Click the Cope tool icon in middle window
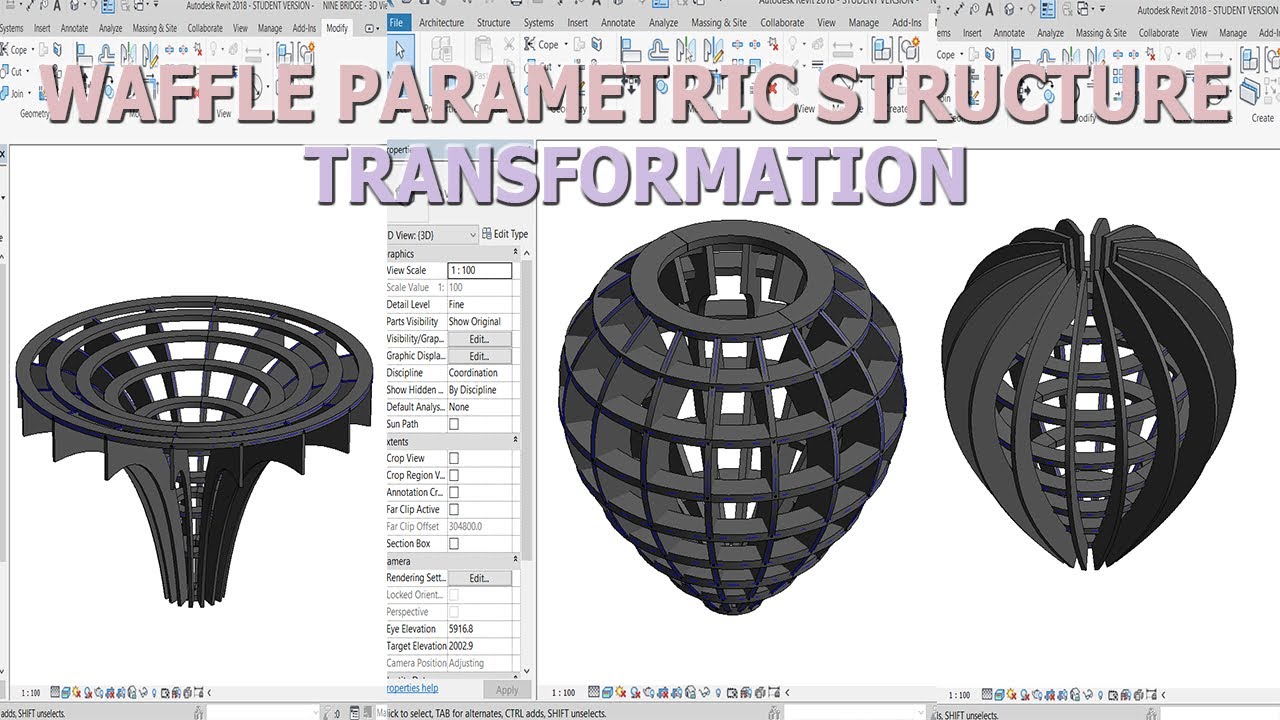Image resolution: width=1280 pixels, height=720 pixels. point(530,44)
